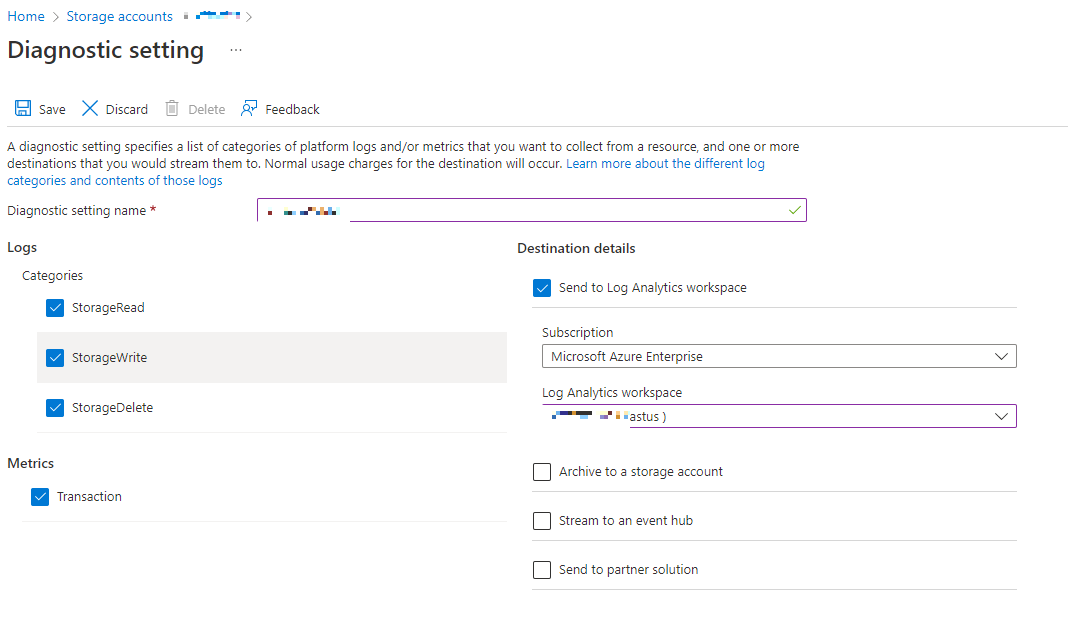Screen dimensions: 1068x639
Task: Expand the Log Analytics workspace dropdown
Action: (779, 416)
